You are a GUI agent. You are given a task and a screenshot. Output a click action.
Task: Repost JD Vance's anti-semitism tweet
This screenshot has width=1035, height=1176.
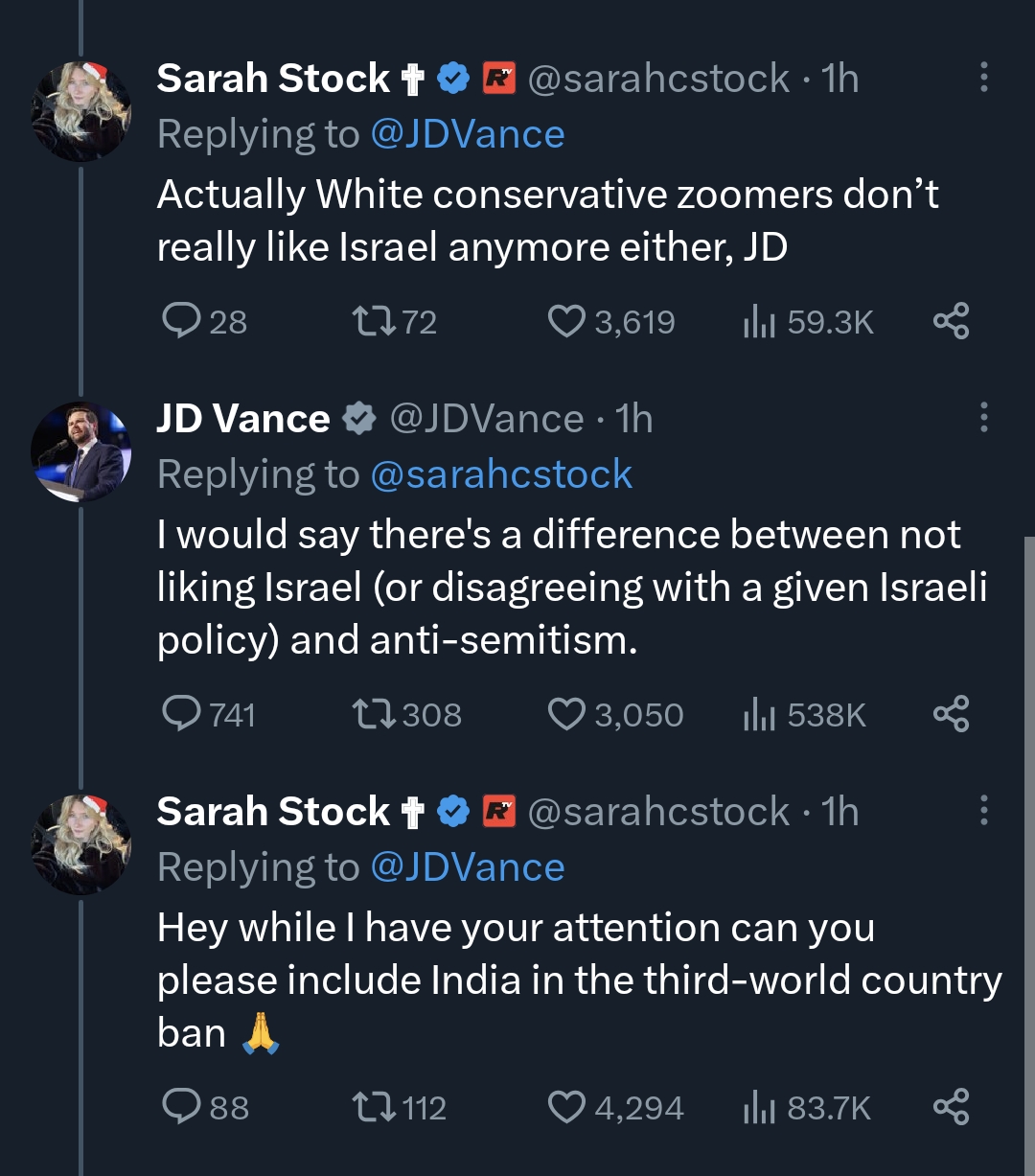pos(371,714)
